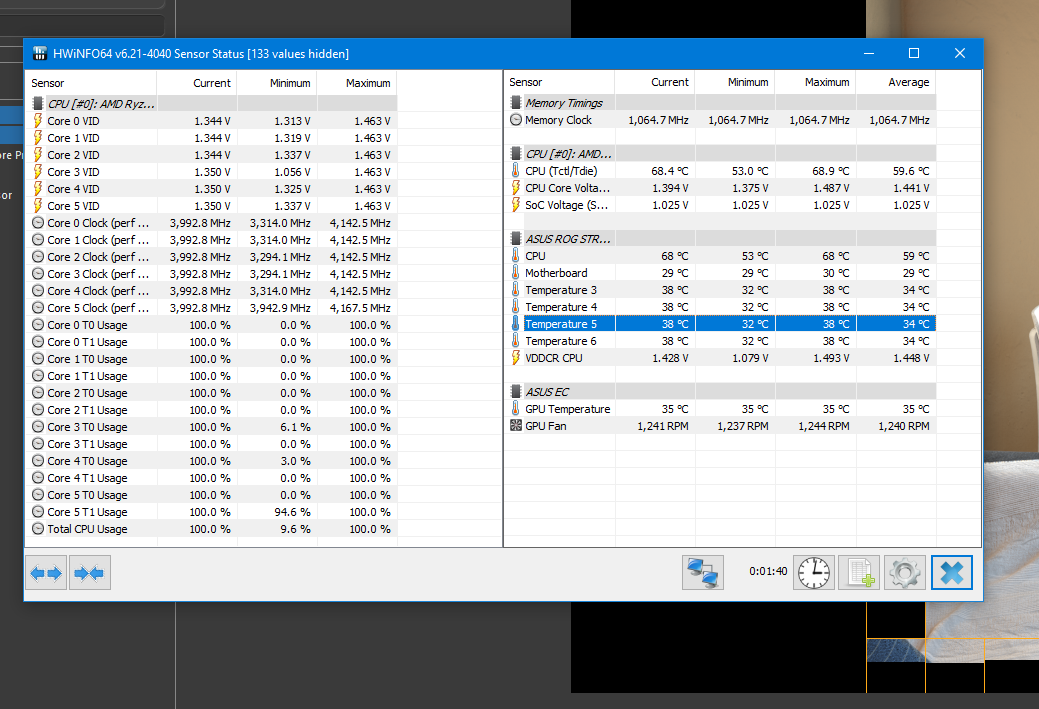Screen dimensions: 1039x709
Task: Click the Core 0 VID lightning icon
Action: coord(38,121)
